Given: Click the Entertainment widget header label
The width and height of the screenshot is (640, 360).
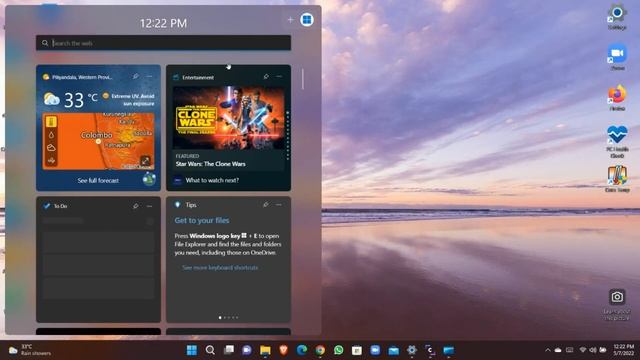Looking at the screenshot, I should pos(198,77).
